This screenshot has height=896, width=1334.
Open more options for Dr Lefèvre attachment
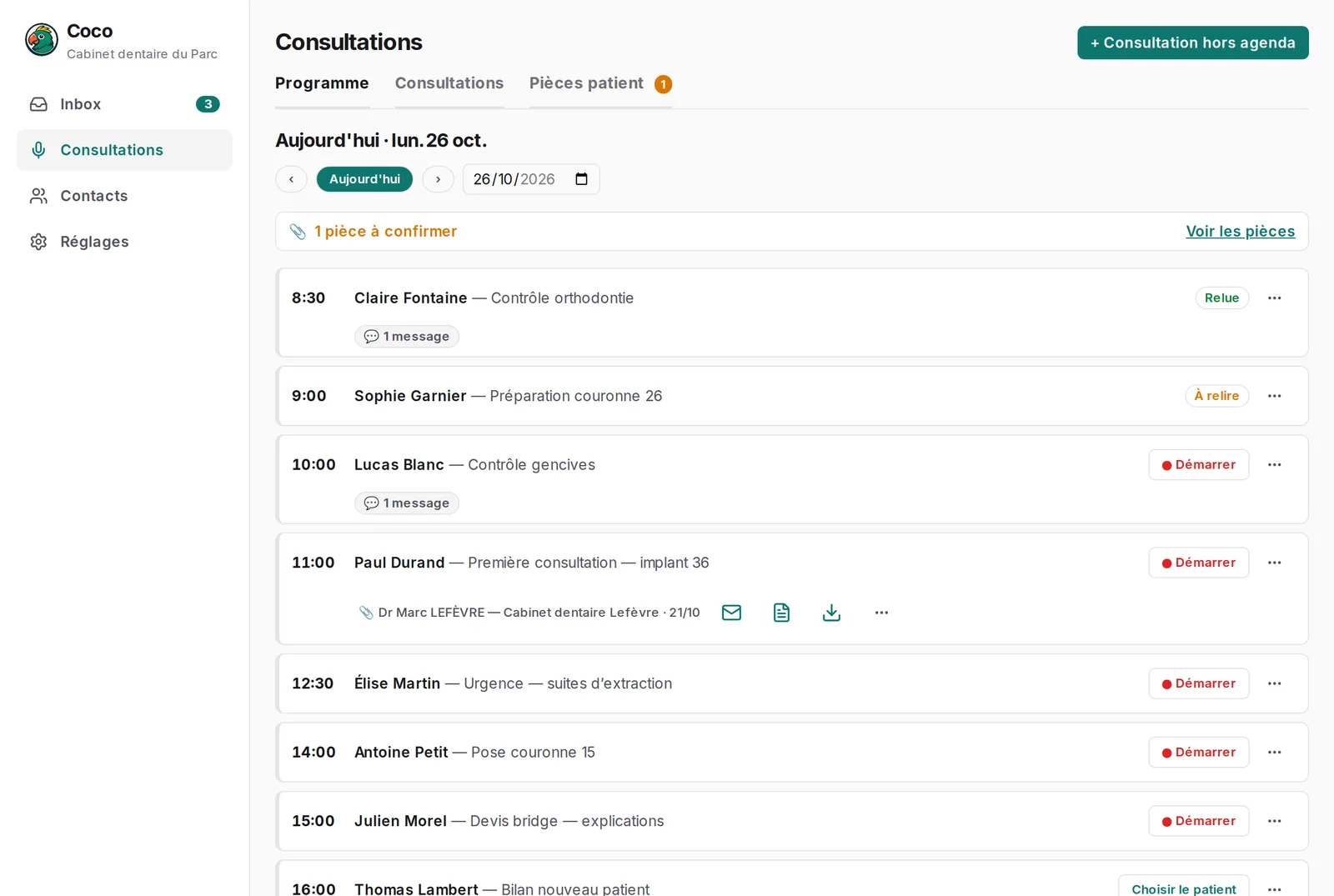(881, 613)
